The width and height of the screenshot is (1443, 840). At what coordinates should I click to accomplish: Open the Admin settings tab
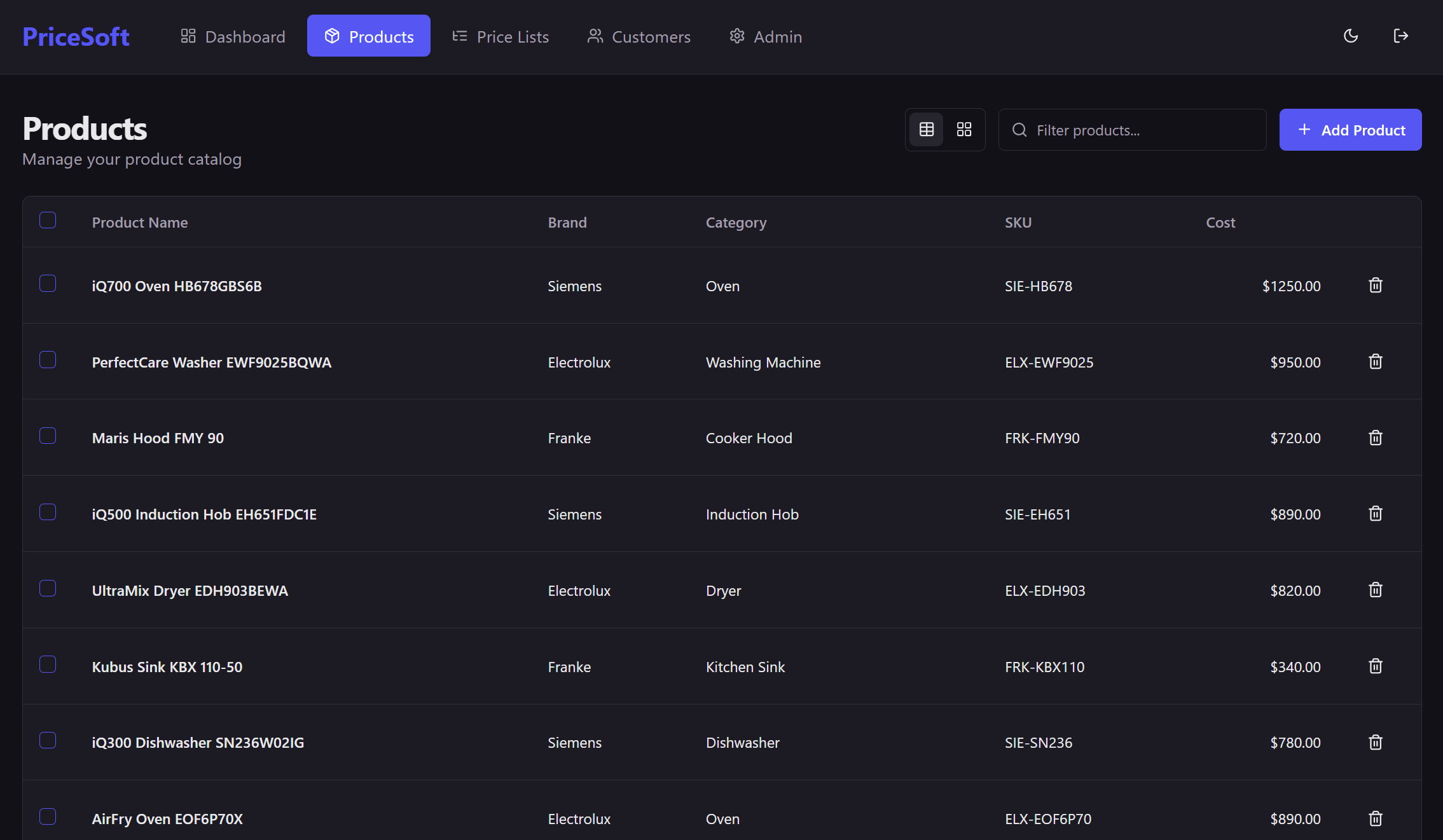click(x=766, y=36)
